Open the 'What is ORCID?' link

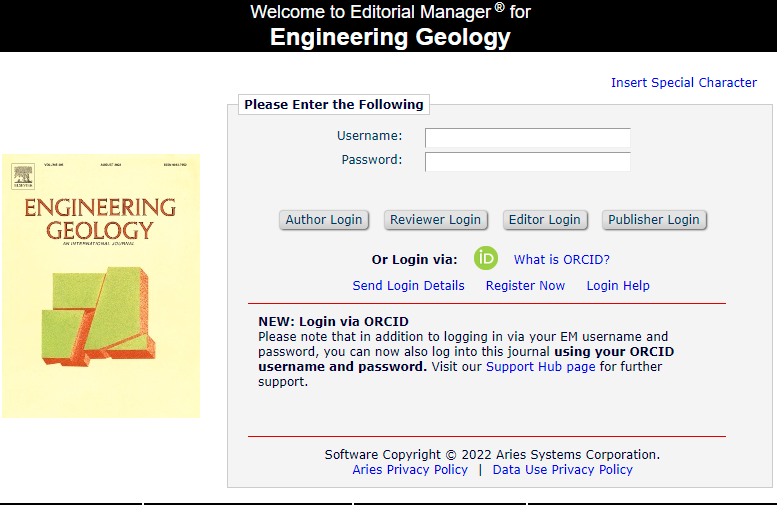click(562, 260)
